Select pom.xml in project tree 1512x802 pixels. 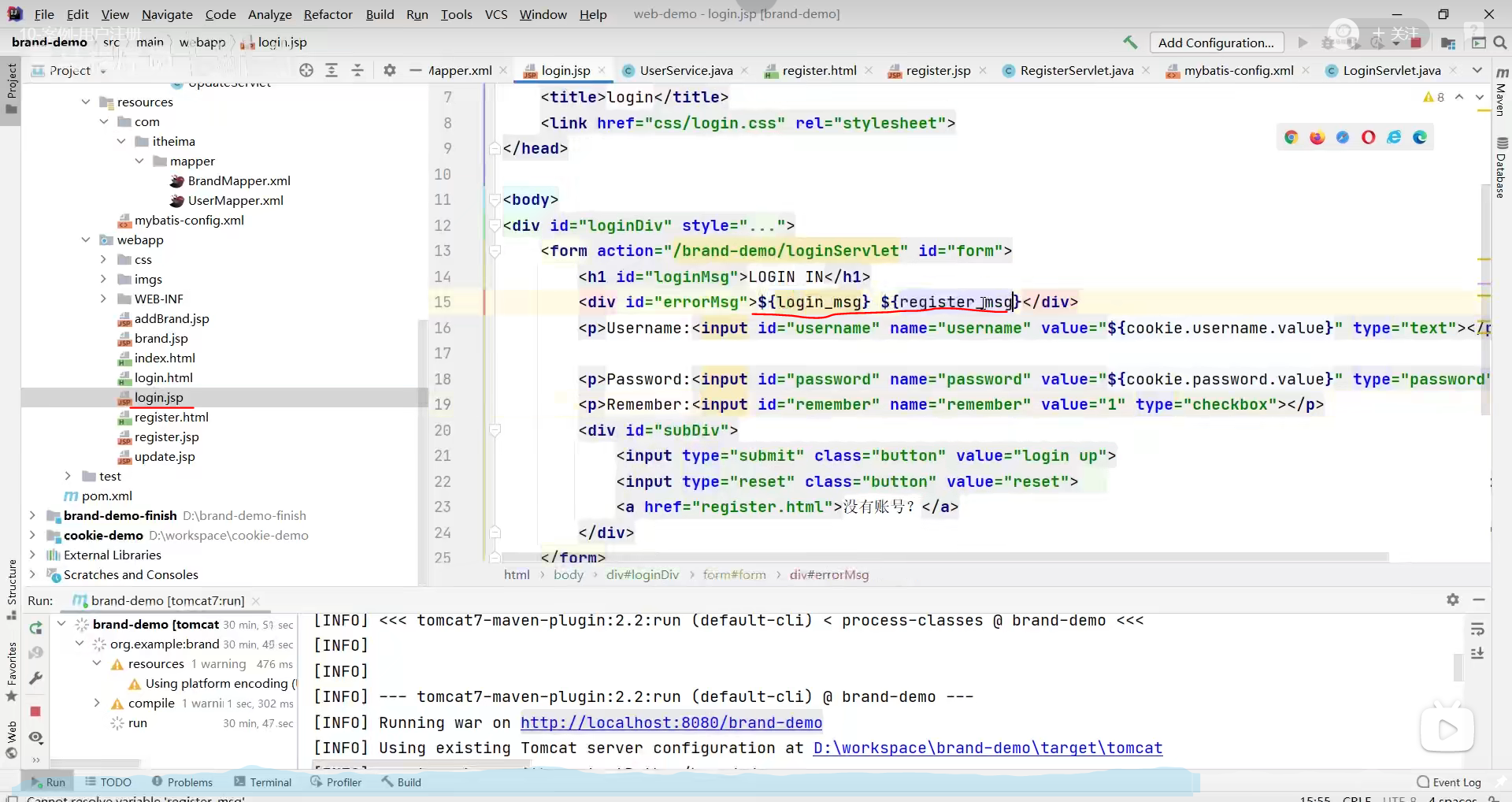click(106, 496)
